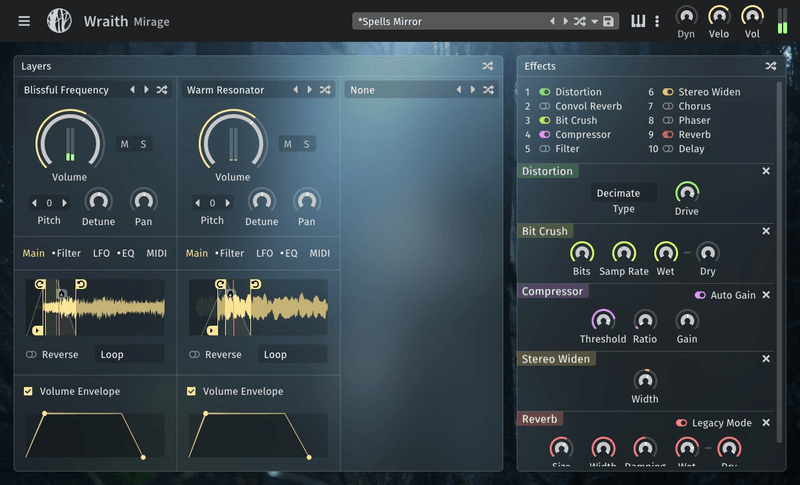Uncheck Volume Envelope for Warm Resonator layer
Image resolution: width=800 pixels, height=485 pixels.
point(191,391)
